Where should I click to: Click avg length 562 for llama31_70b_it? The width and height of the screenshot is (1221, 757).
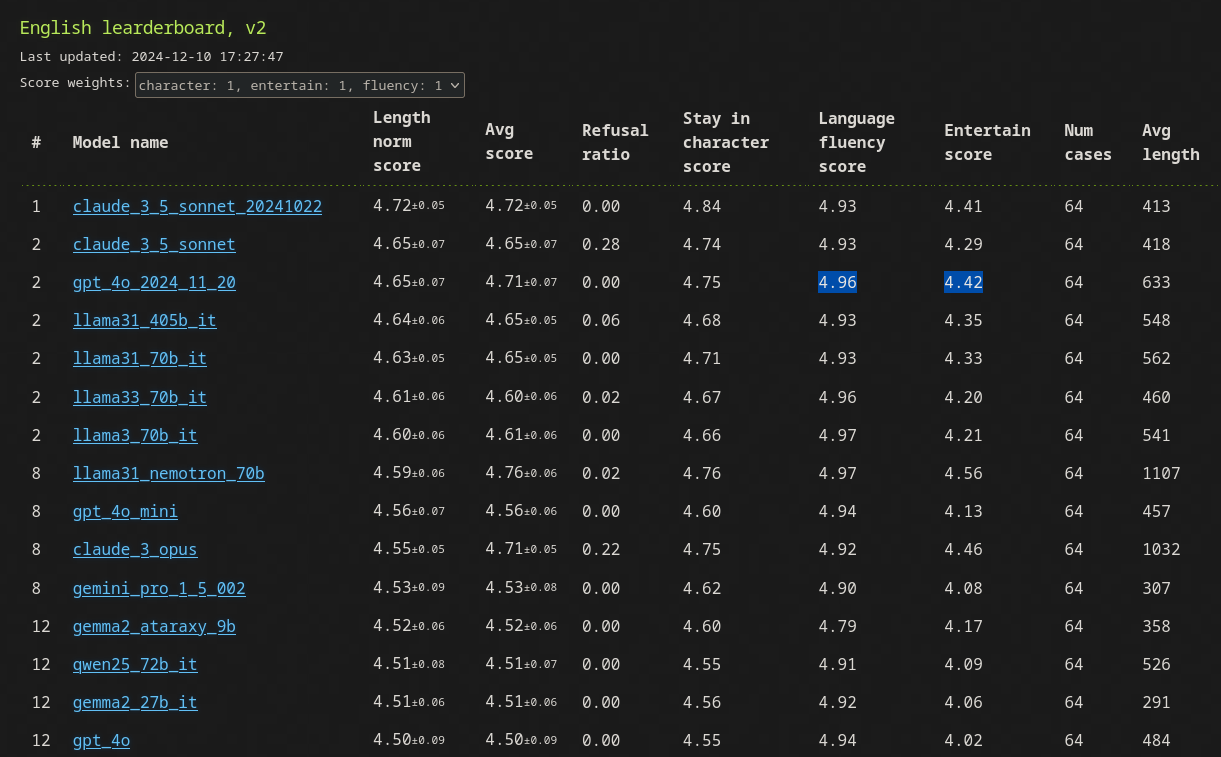(1156, 358)
